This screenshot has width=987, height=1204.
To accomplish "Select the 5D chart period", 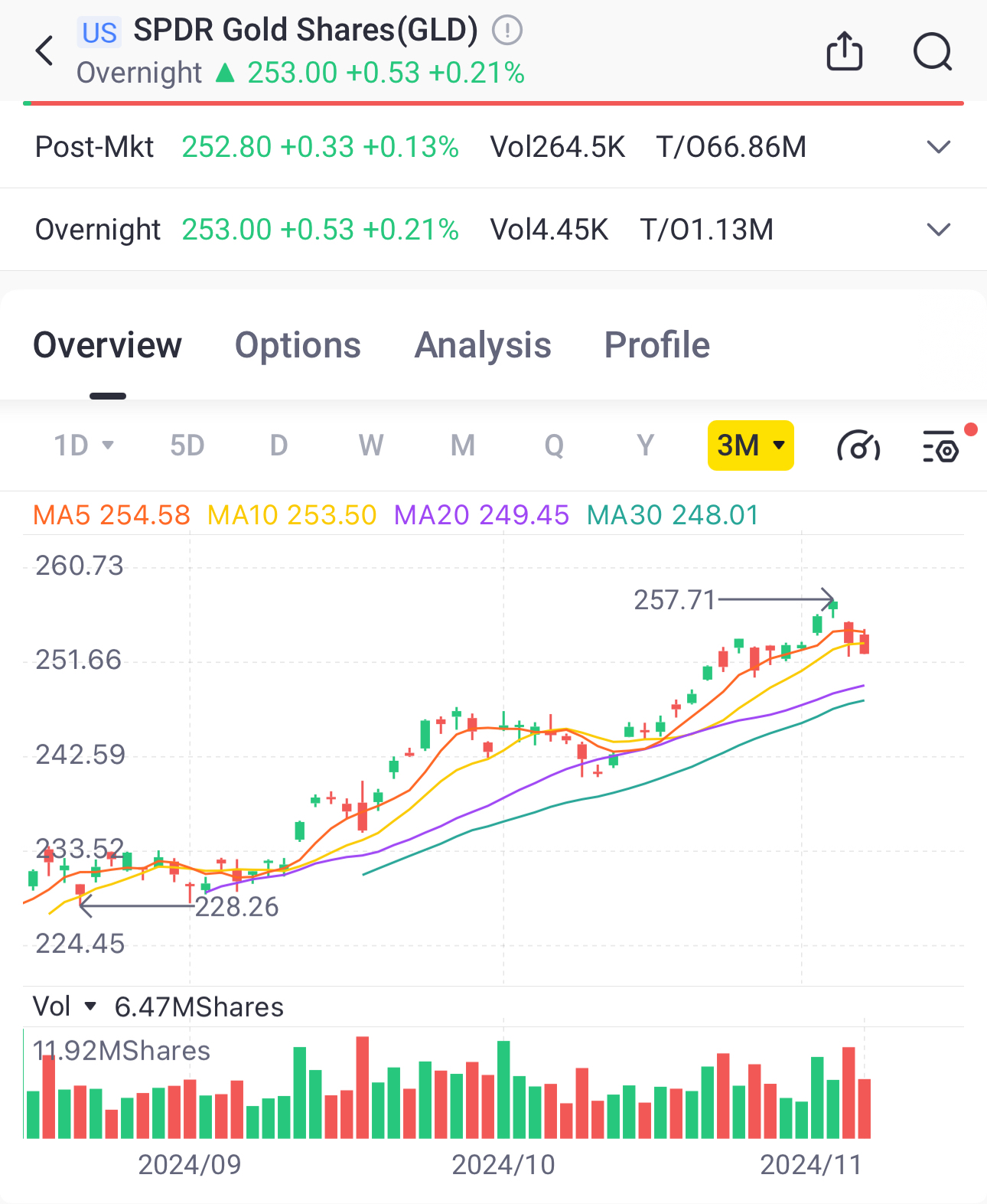I will [x=187, y=445].
